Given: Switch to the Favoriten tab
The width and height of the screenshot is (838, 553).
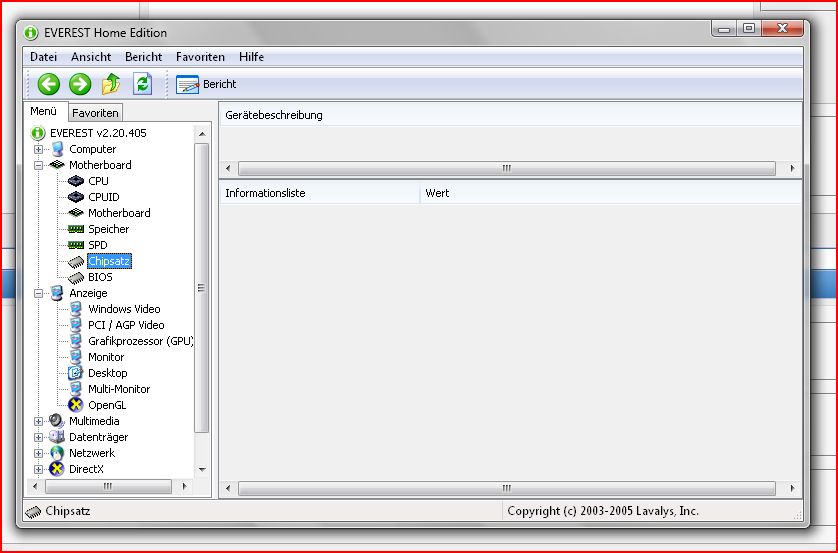Looking at the screenshot, I should click(x=96, y=113).
